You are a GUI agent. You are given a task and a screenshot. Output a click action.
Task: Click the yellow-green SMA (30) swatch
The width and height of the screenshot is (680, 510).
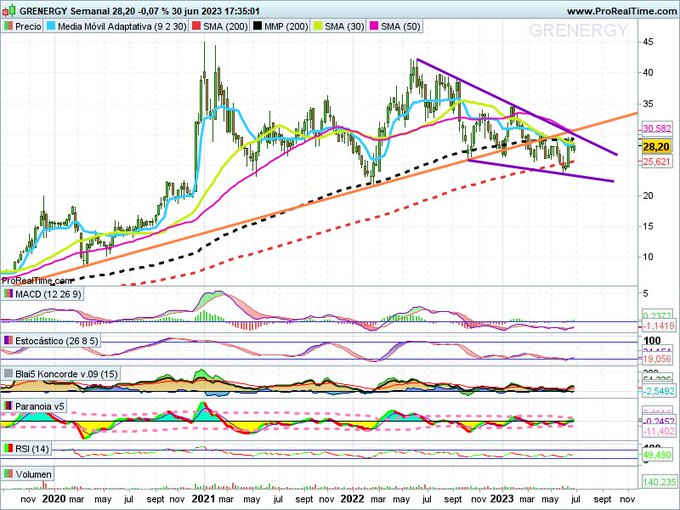(x=317, y=26)
